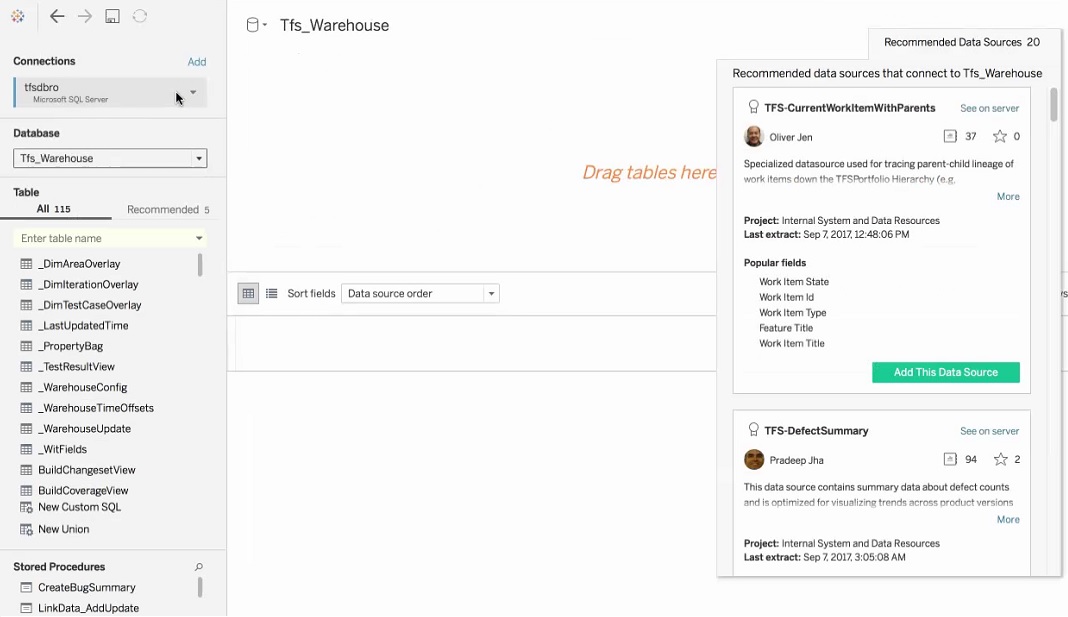Click Add This Data Source button
This screenshot has height=617, width=1068.
click(x=945, y=372)
